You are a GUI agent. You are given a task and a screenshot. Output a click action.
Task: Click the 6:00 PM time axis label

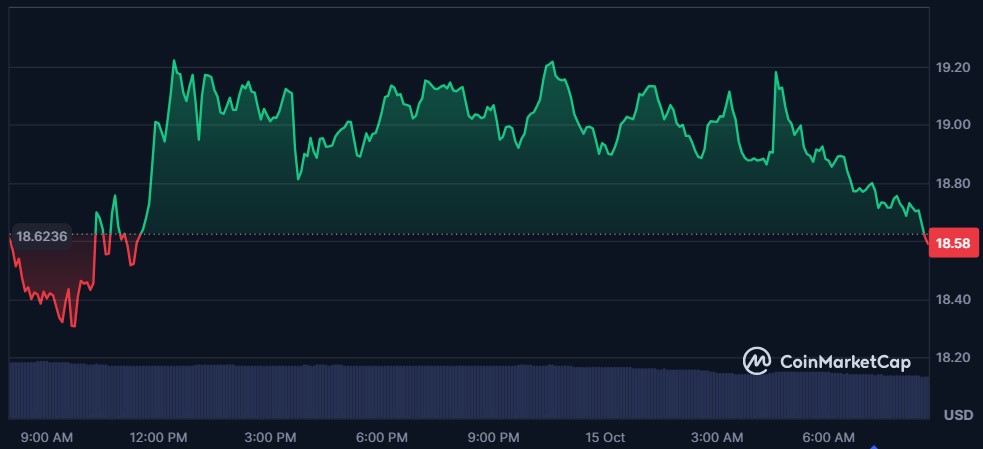pyautogui.click(x=382, y=438)
